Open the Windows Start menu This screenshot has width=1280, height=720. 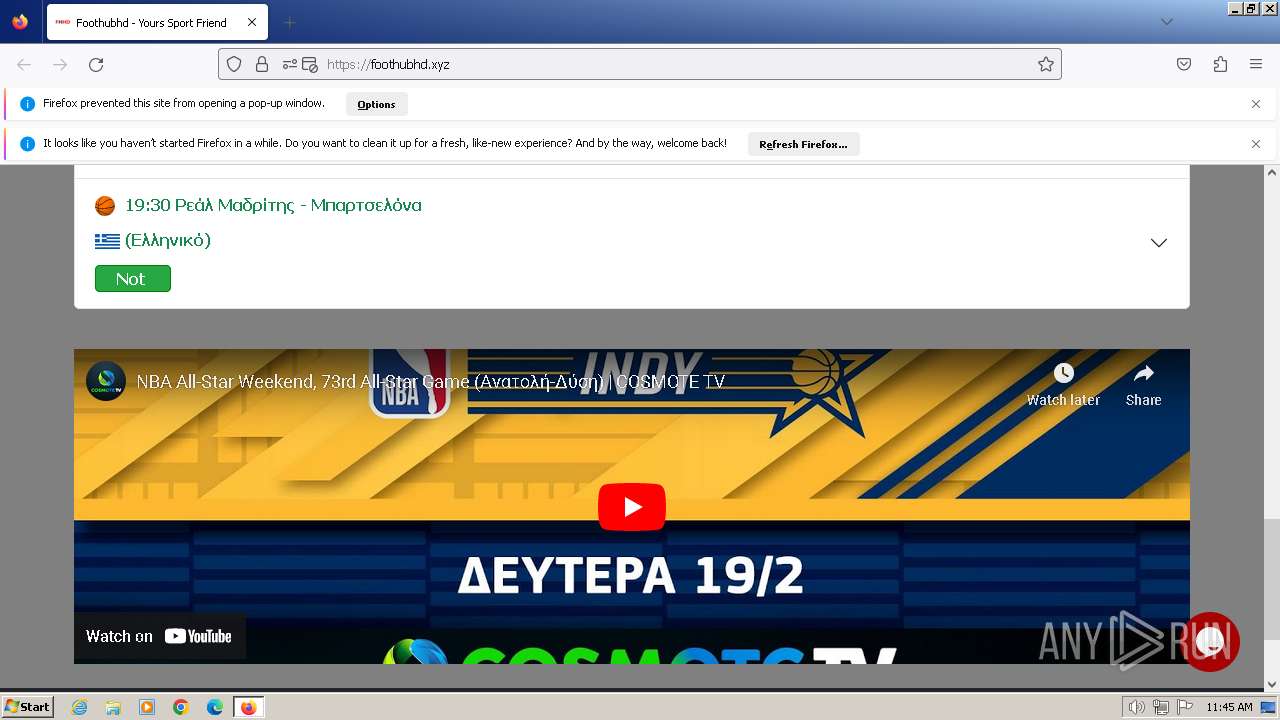(27, 706)
